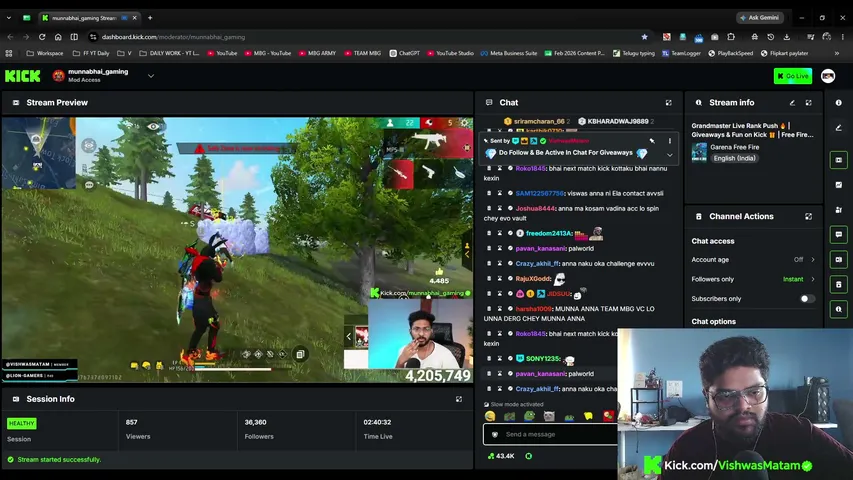Click the stream preview video

tap(237, 250)
